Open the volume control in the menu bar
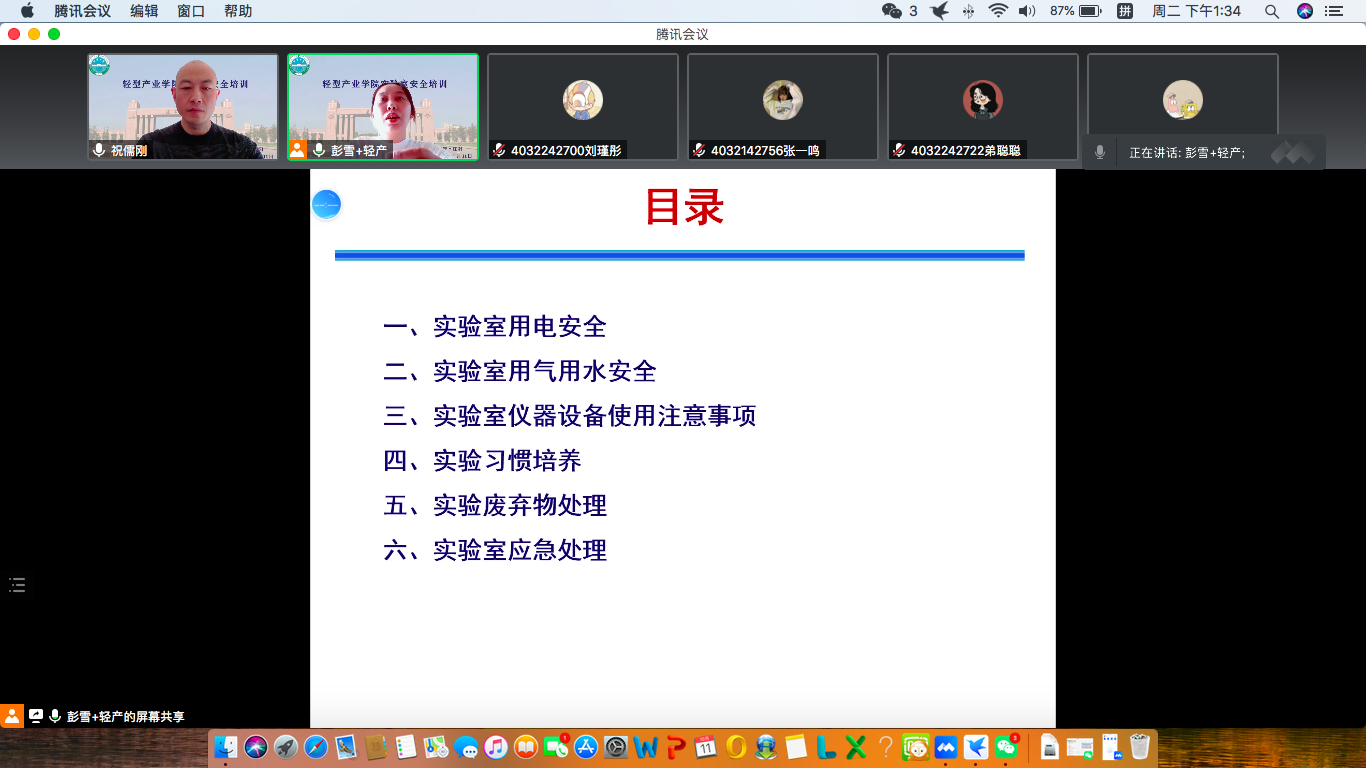 [1027, 11]
